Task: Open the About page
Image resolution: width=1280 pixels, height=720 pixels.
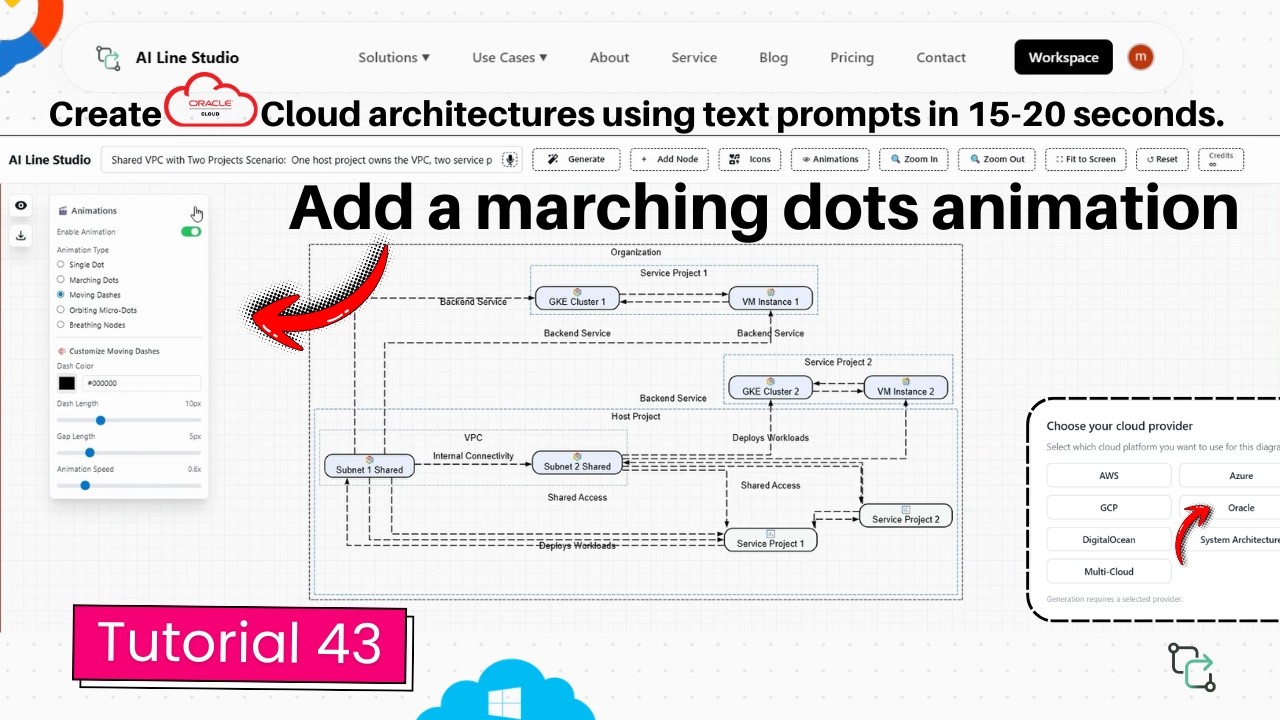Action: (x=609, y=58)
